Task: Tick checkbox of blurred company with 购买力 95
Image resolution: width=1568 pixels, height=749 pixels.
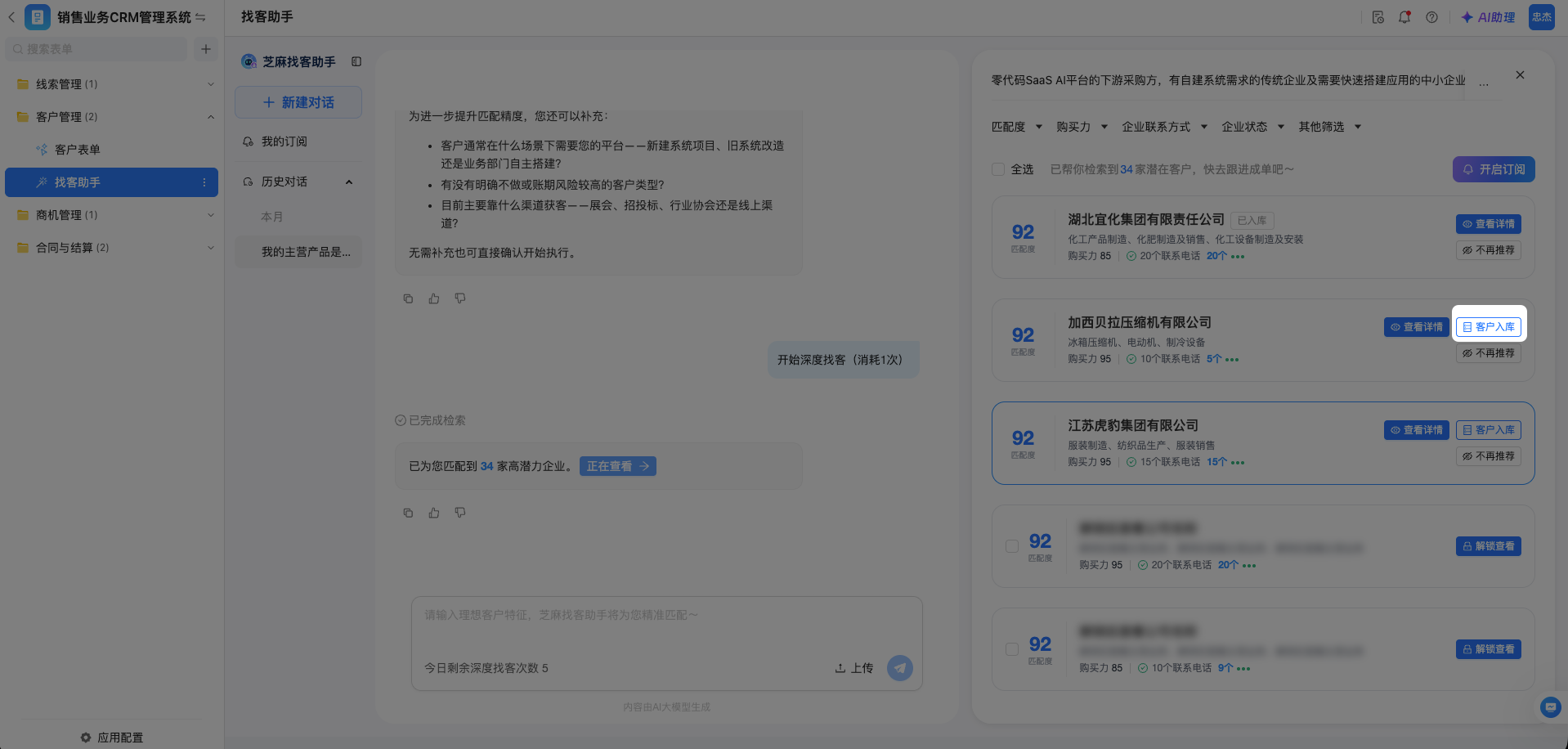Action: [x=1012, y=546]
